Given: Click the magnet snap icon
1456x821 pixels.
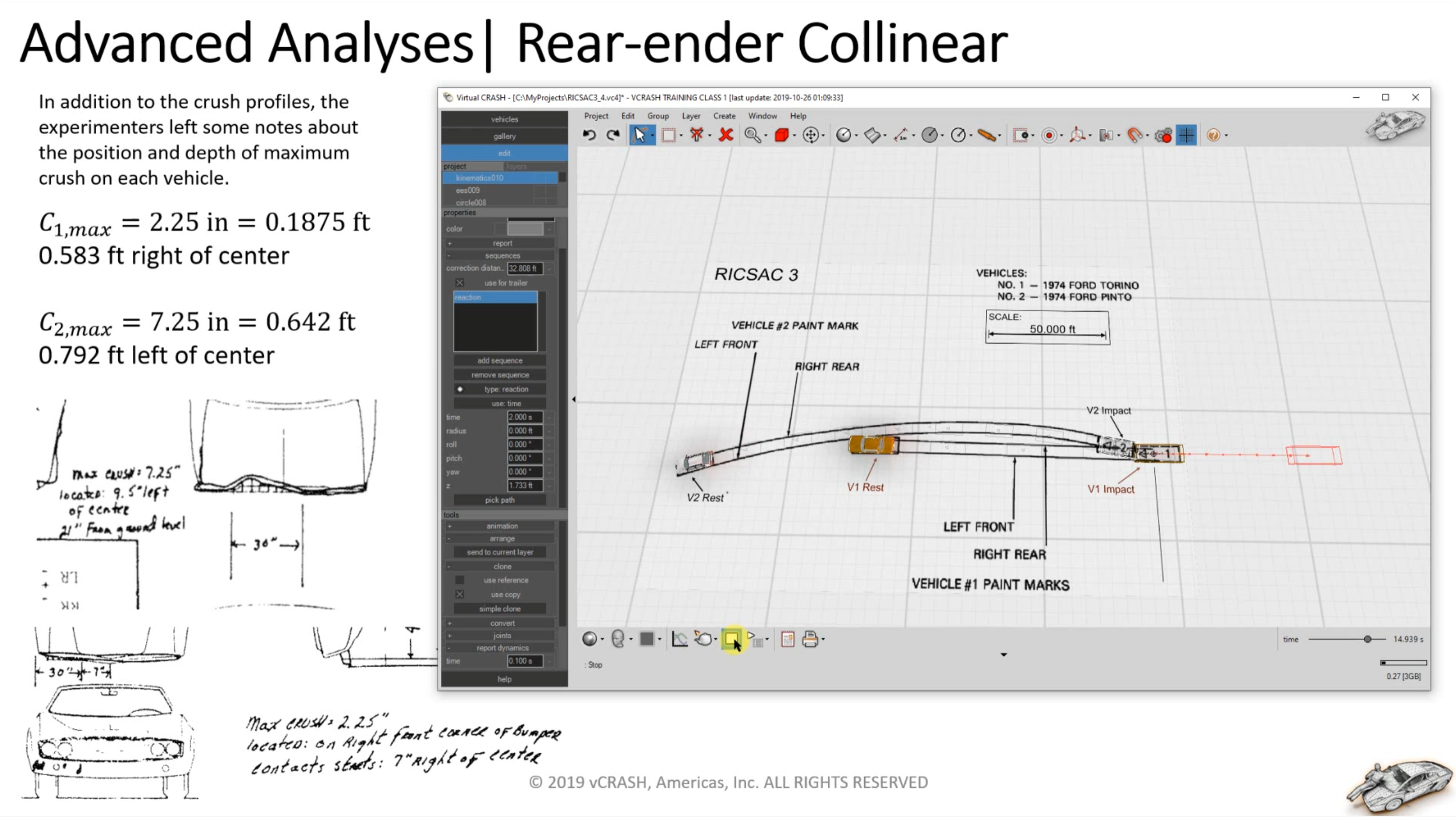Looking at the screenshot, I should click(x=1134, y=136).
